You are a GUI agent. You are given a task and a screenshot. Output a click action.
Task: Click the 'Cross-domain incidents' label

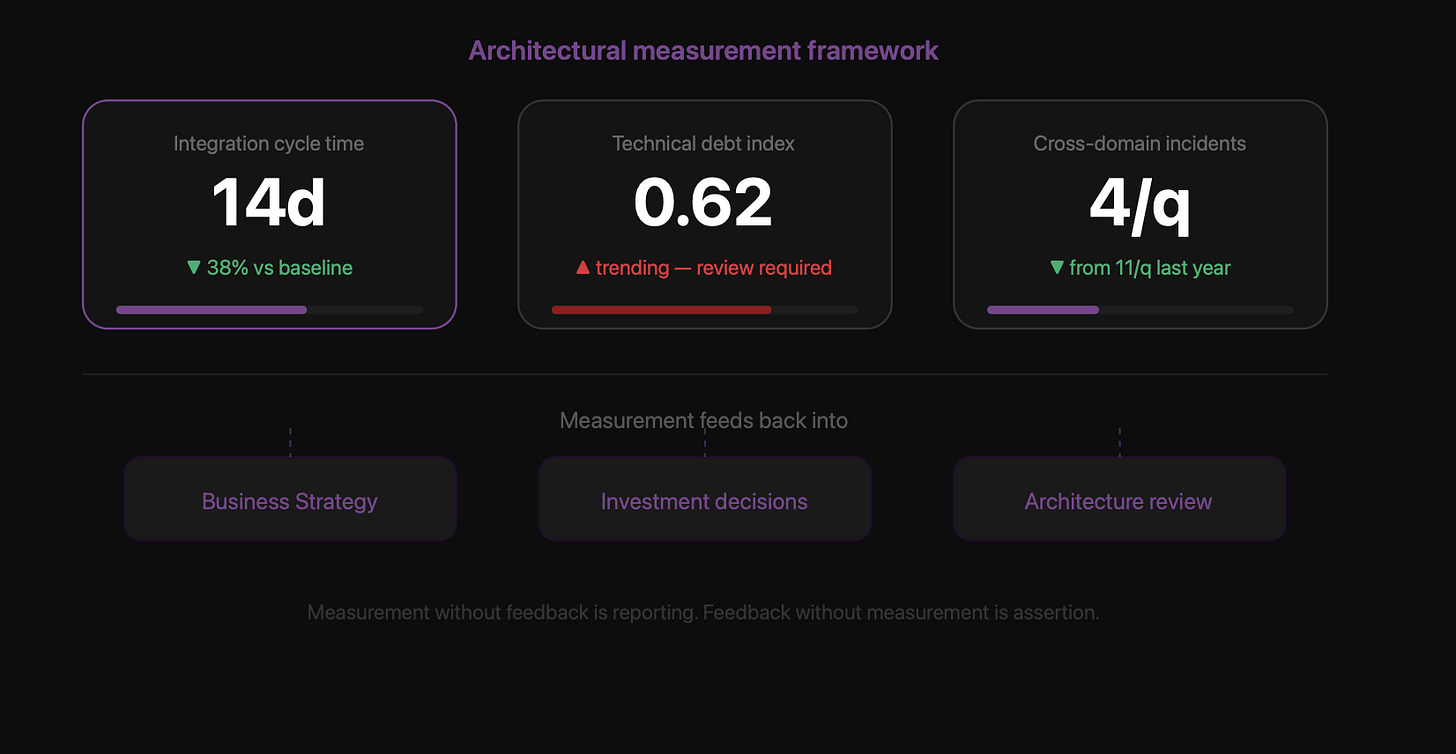pyautogui.click(x=1140, y=144)
